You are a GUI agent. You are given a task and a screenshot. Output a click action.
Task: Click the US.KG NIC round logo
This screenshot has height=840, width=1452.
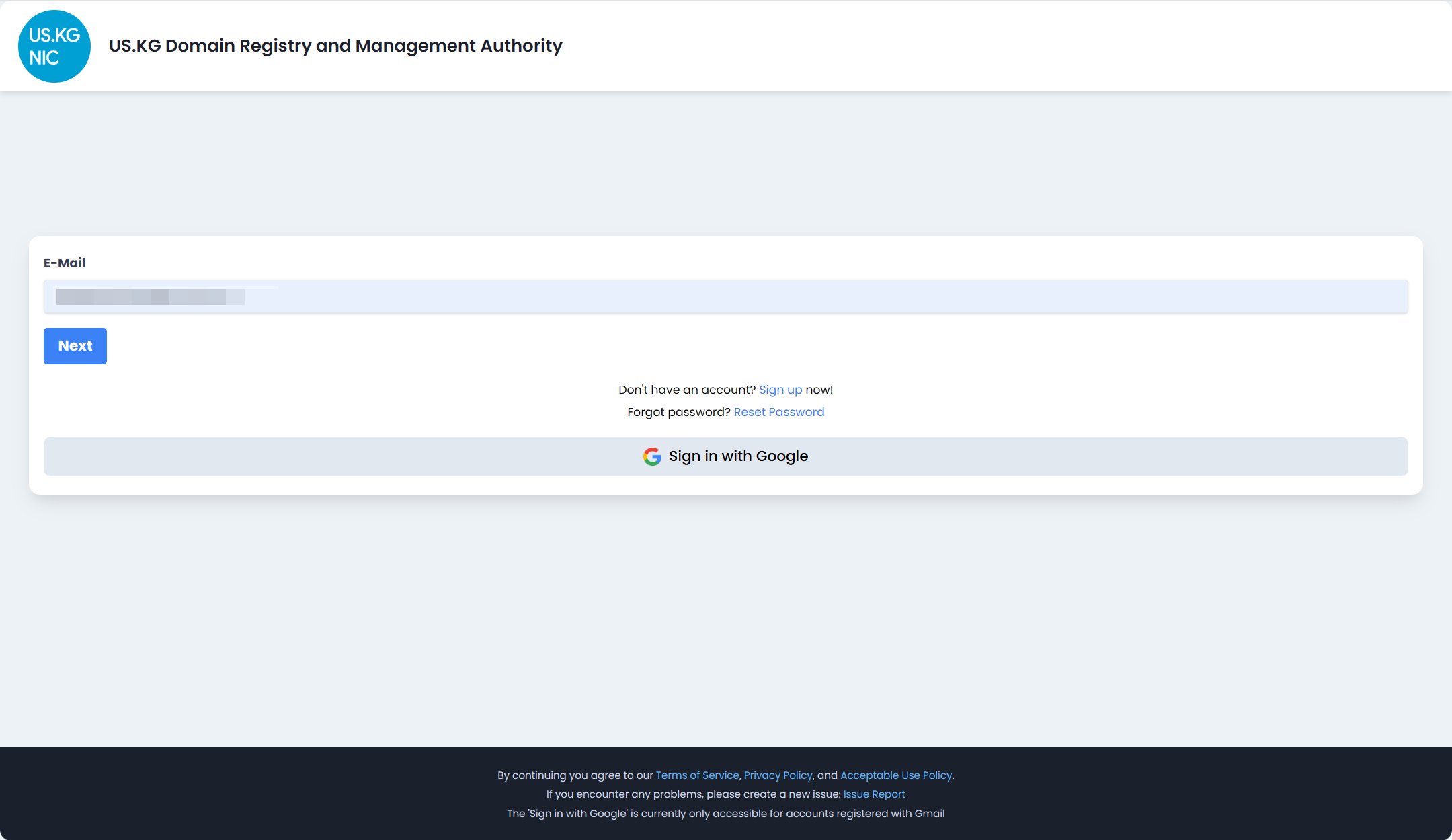[x=54, y=46]
